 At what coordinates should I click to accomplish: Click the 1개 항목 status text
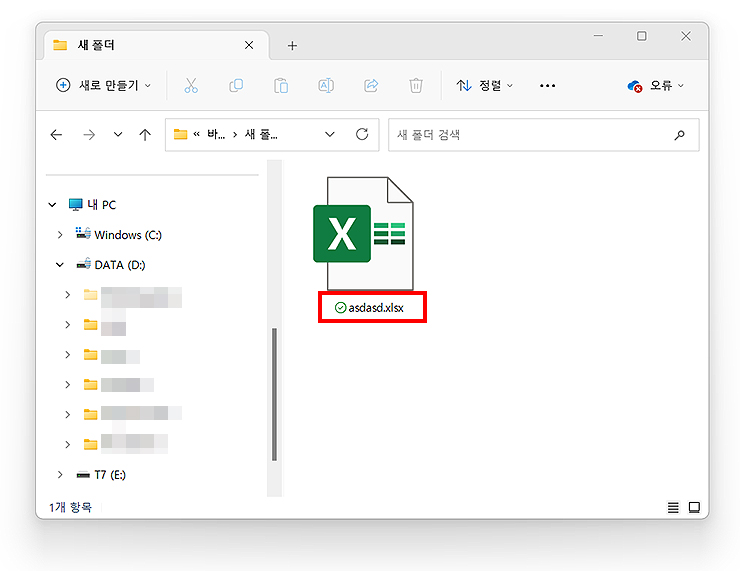(x=70, y=507)
